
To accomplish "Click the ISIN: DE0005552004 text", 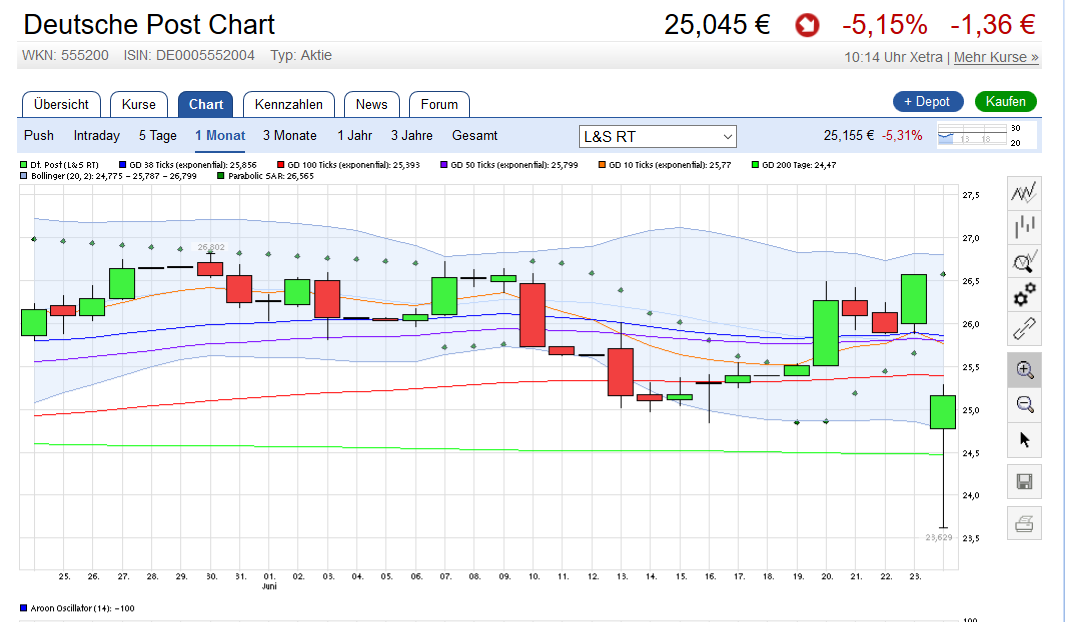I will click(x=189, y=56).
